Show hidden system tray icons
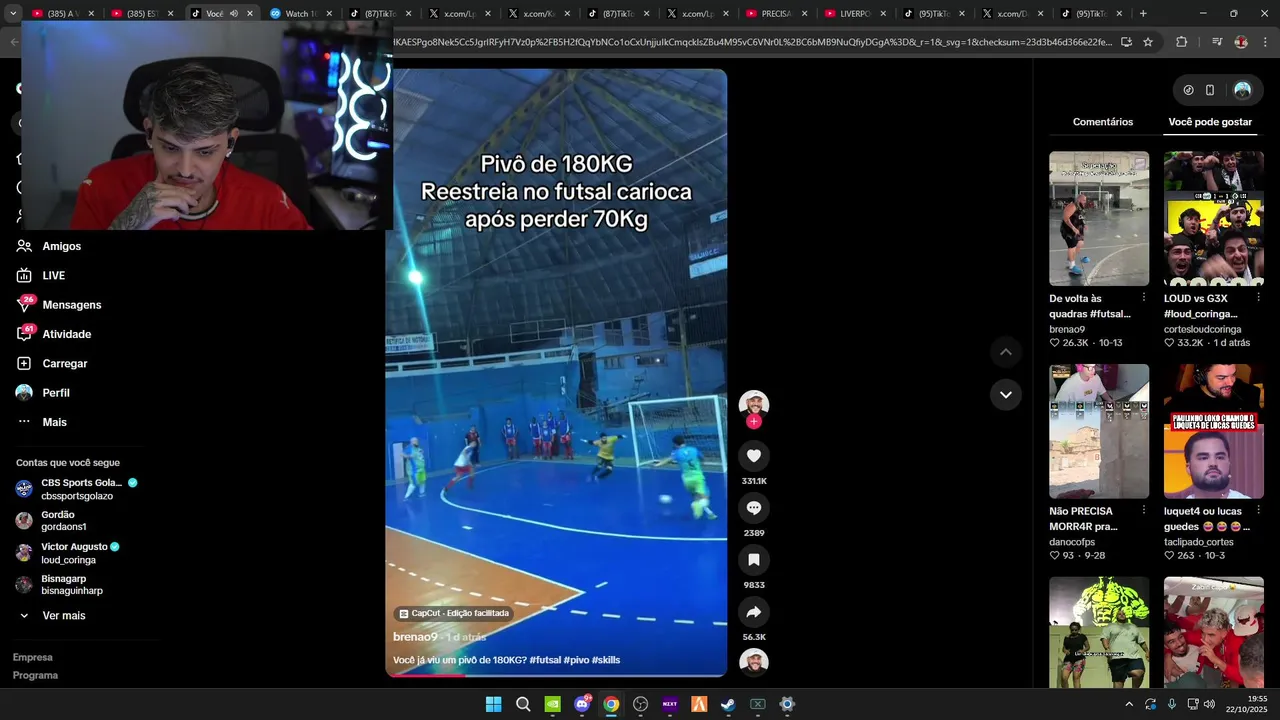This screenshot has width=1280, height=720. tap(1129, 704)
